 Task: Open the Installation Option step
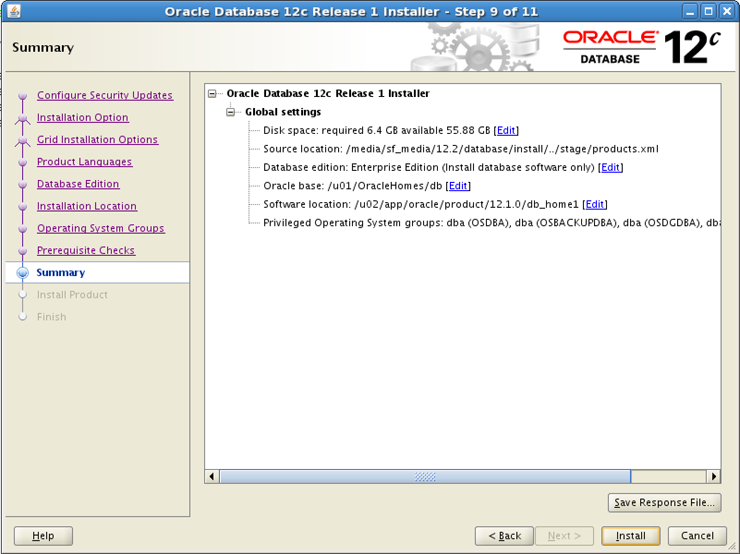[83, 118]
